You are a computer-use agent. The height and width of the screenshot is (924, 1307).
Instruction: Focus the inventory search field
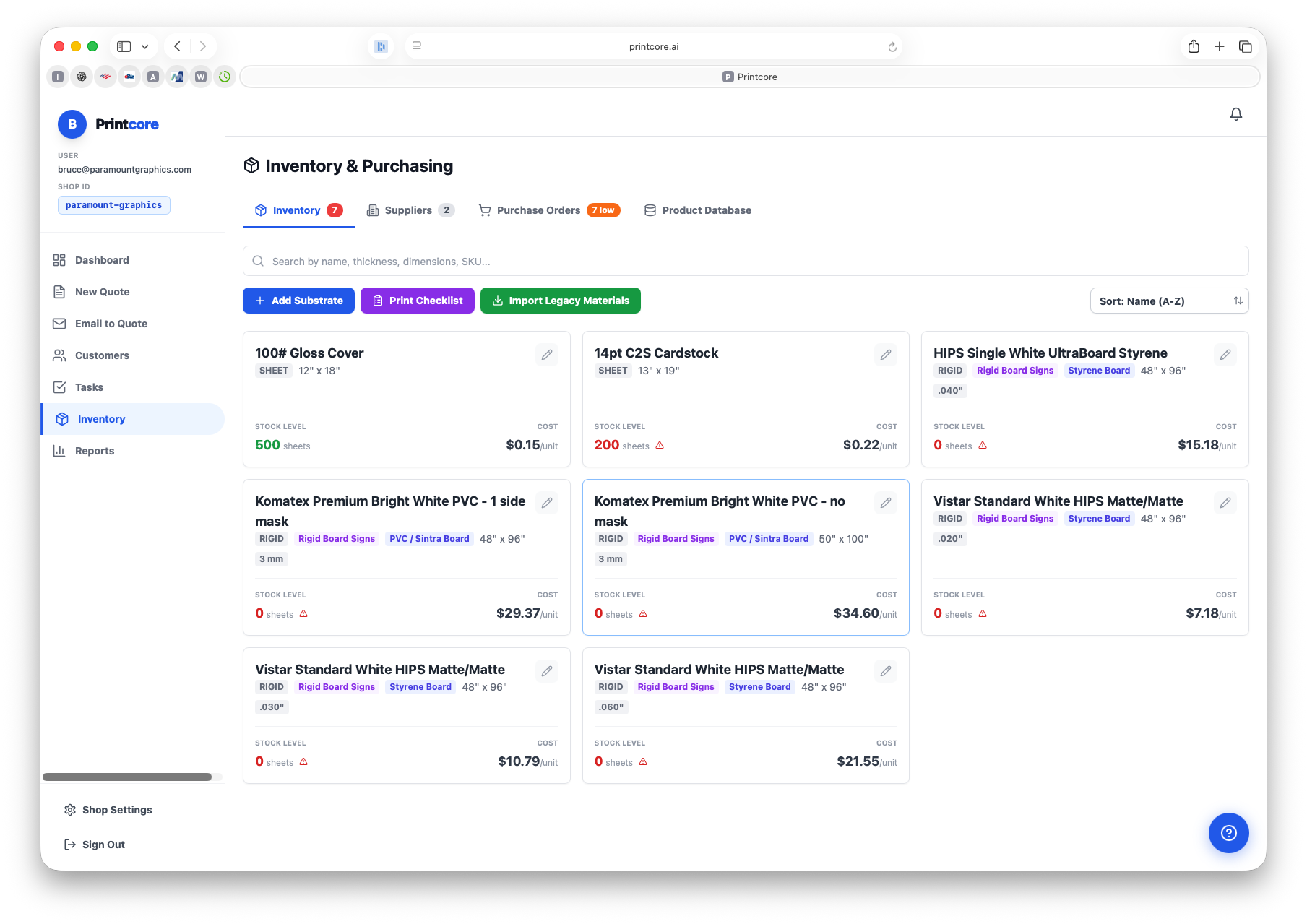point(744,262)
